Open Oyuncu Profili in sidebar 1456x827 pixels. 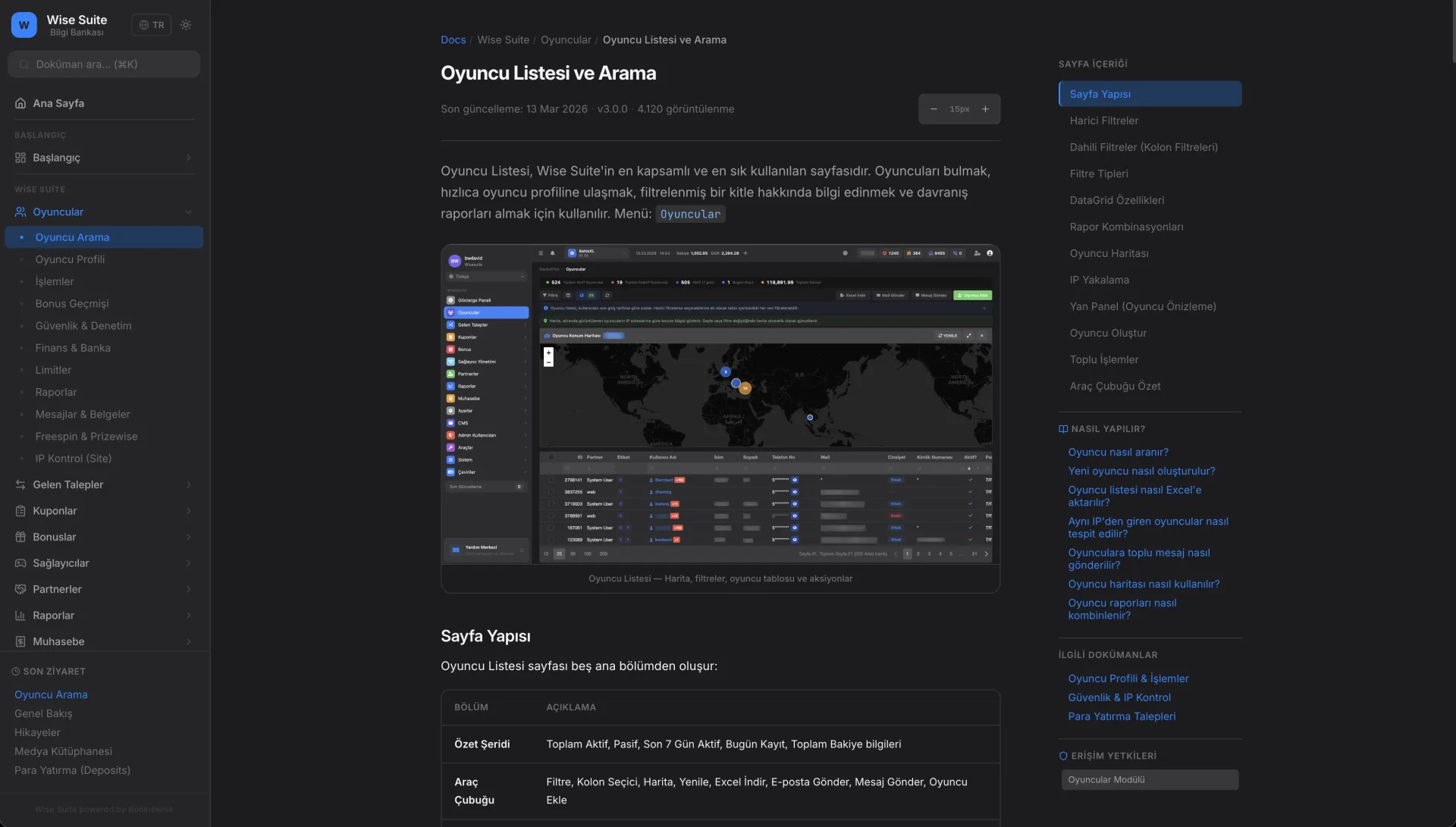pyautogui.click(x=70, y=259)
